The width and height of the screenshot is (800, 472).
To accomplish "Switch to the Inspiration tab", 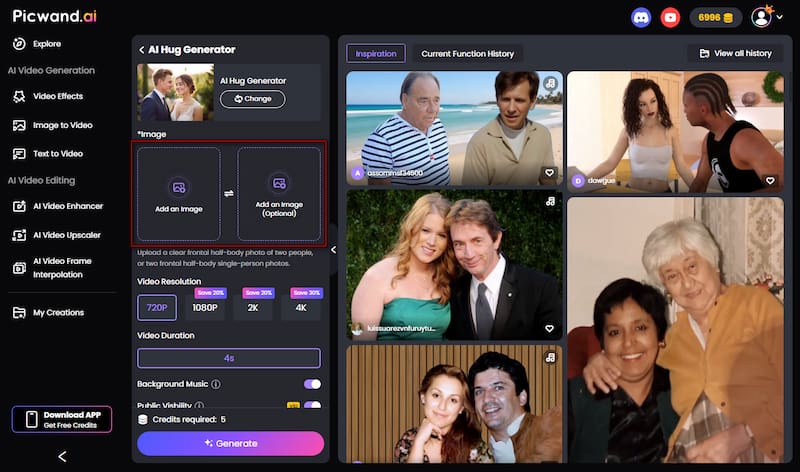I will (x=376, y=54).
